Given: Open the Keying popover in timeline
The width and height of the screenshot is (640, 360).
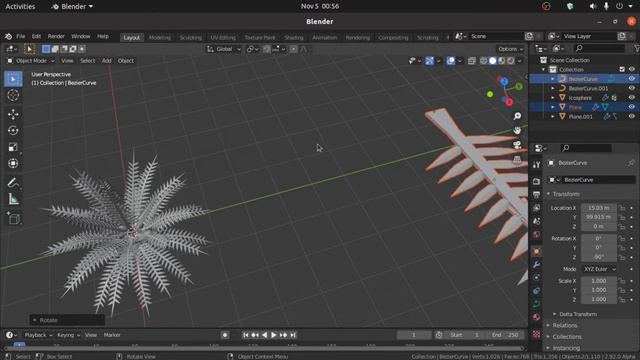Looking at the screenshot, I should click(x=68, y=335).
